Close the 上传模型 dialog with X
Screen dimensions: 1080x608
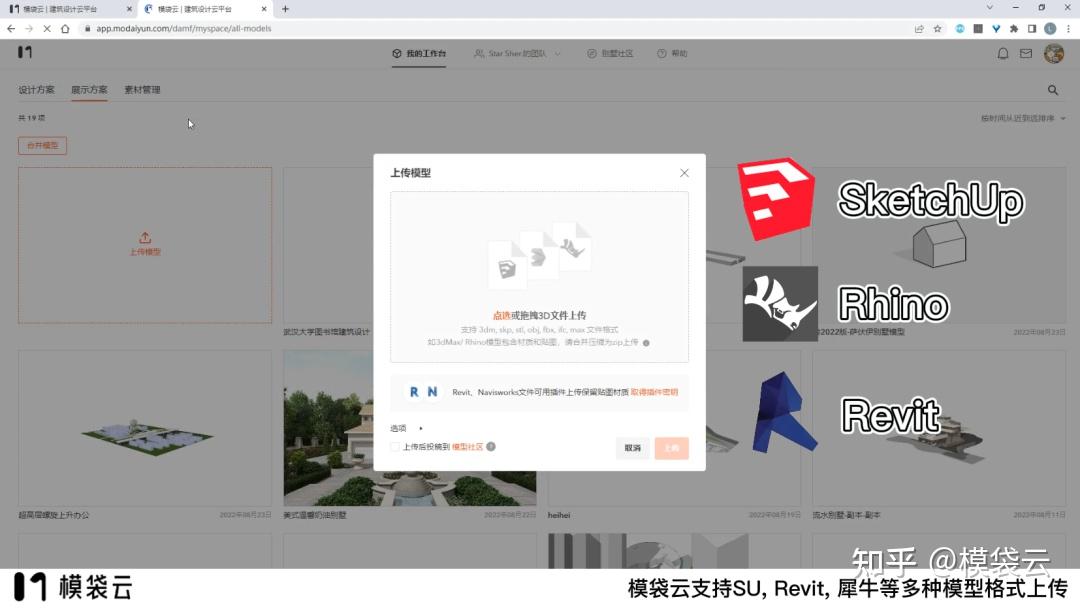tap(684, 173)
